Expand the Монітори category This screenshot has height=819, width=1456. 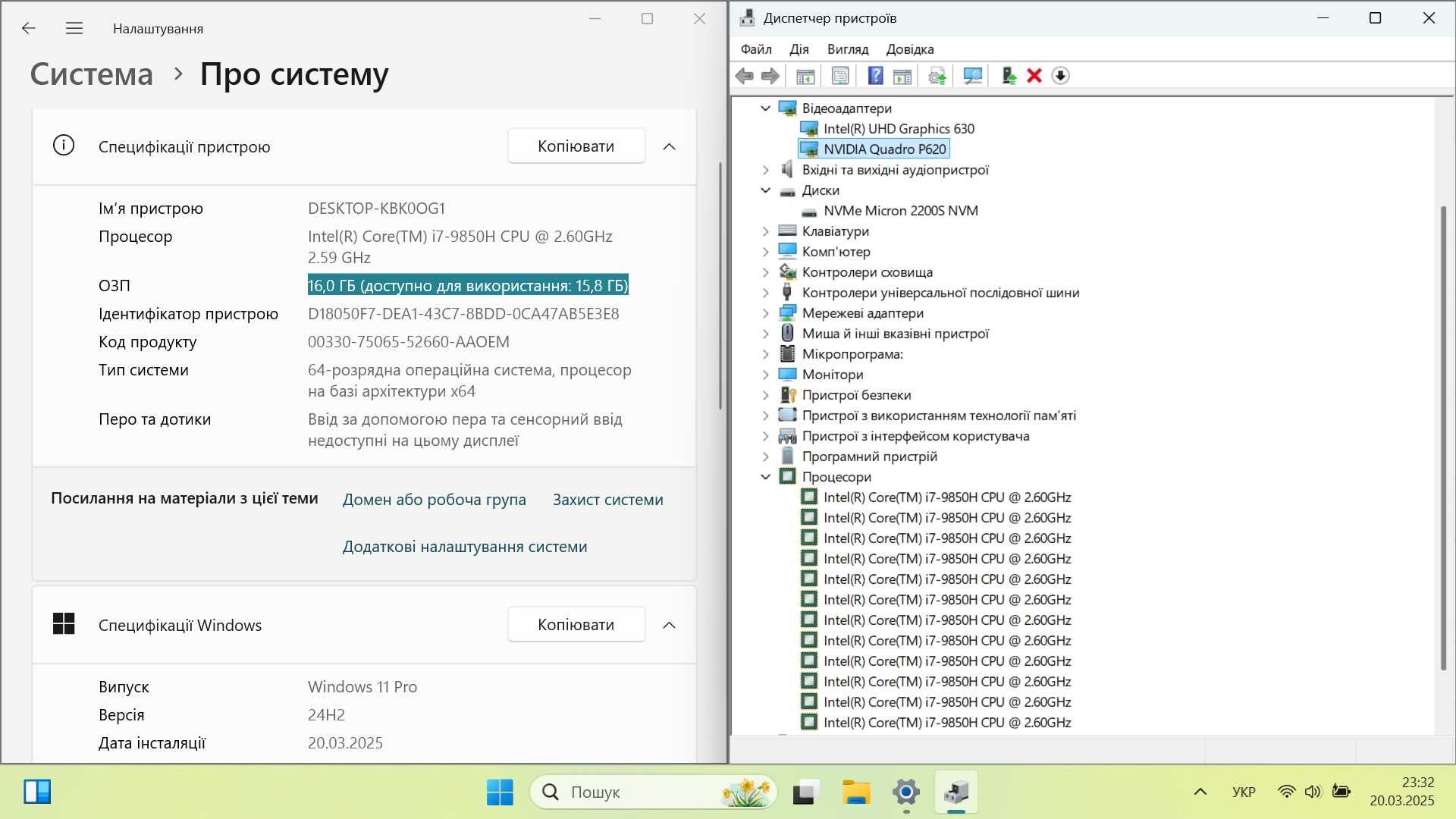(x=765, y=375)
